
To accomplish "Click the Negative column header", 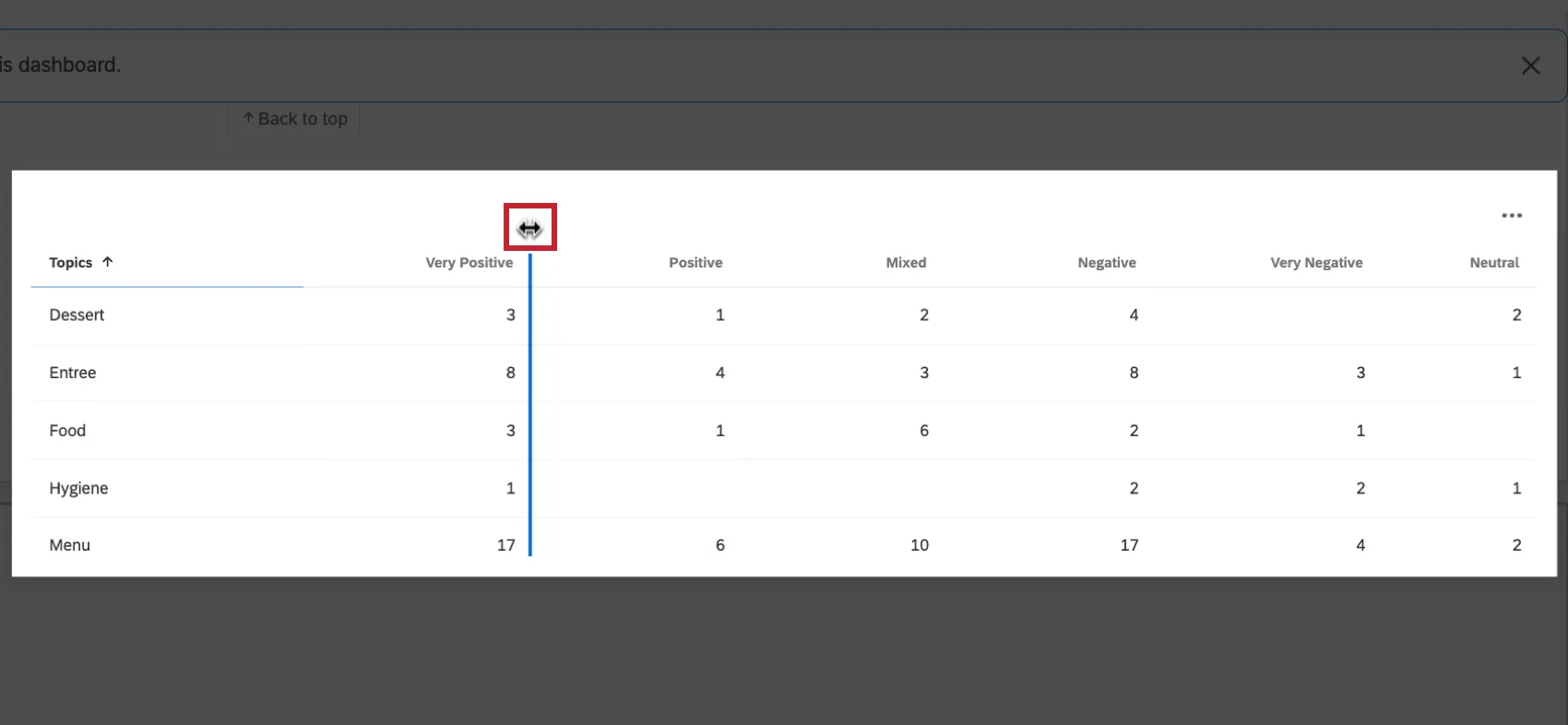I will click(x=1107, y=263).
